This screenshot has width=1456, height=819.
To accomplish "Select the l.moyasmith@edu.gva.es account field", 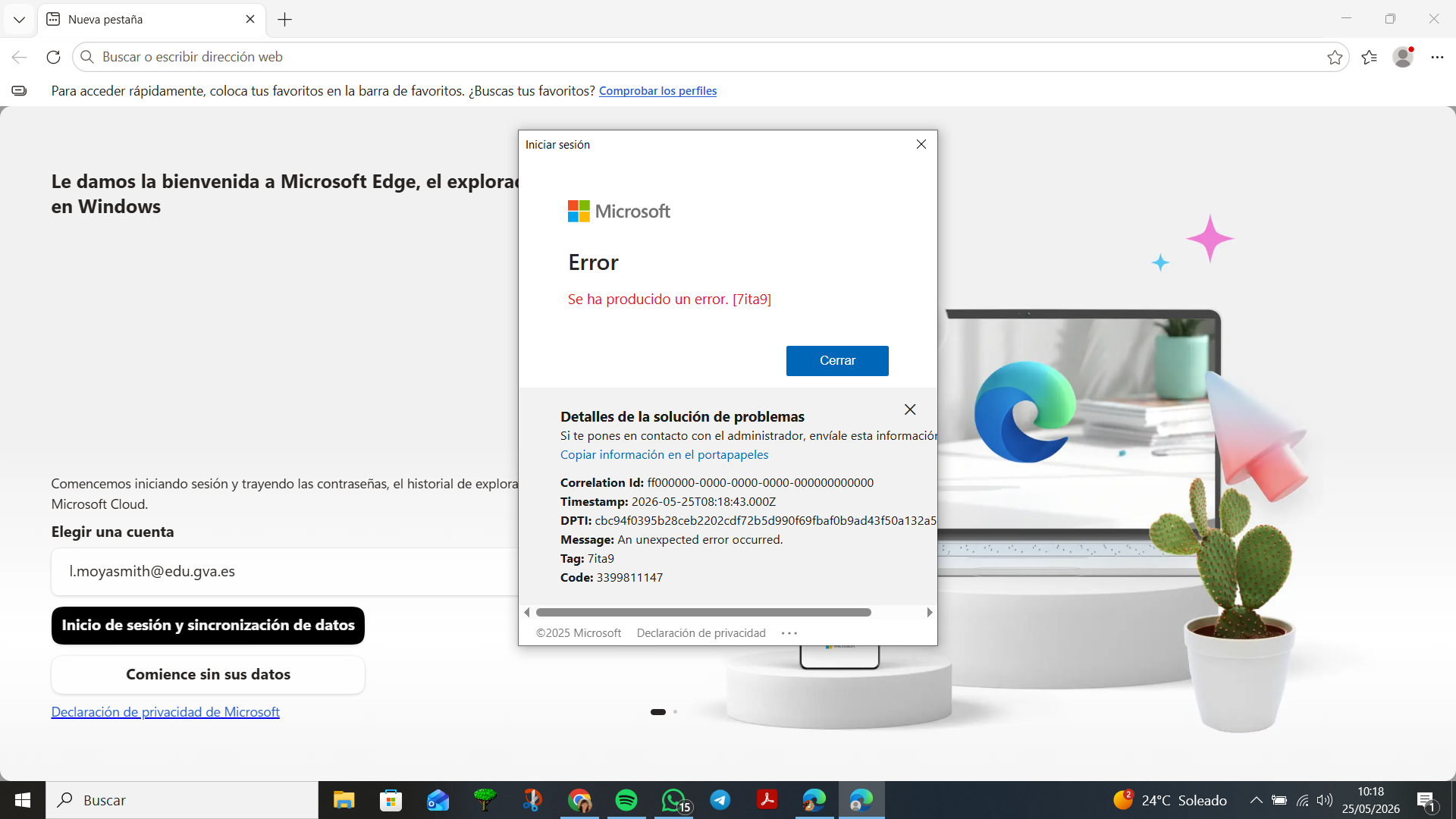I will point(285,572).
